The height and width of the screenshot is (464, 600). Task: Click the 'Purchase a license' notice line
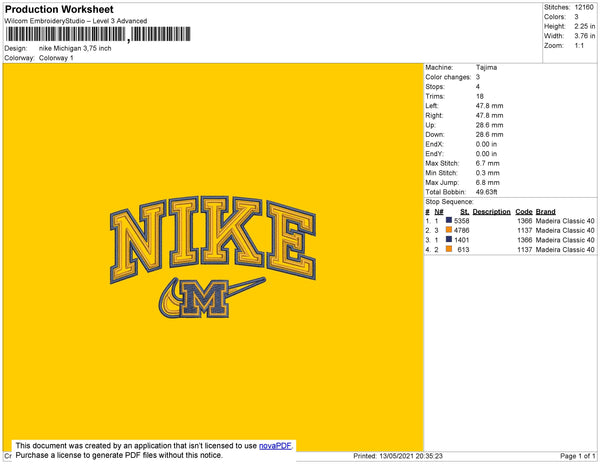pos(119,455)
